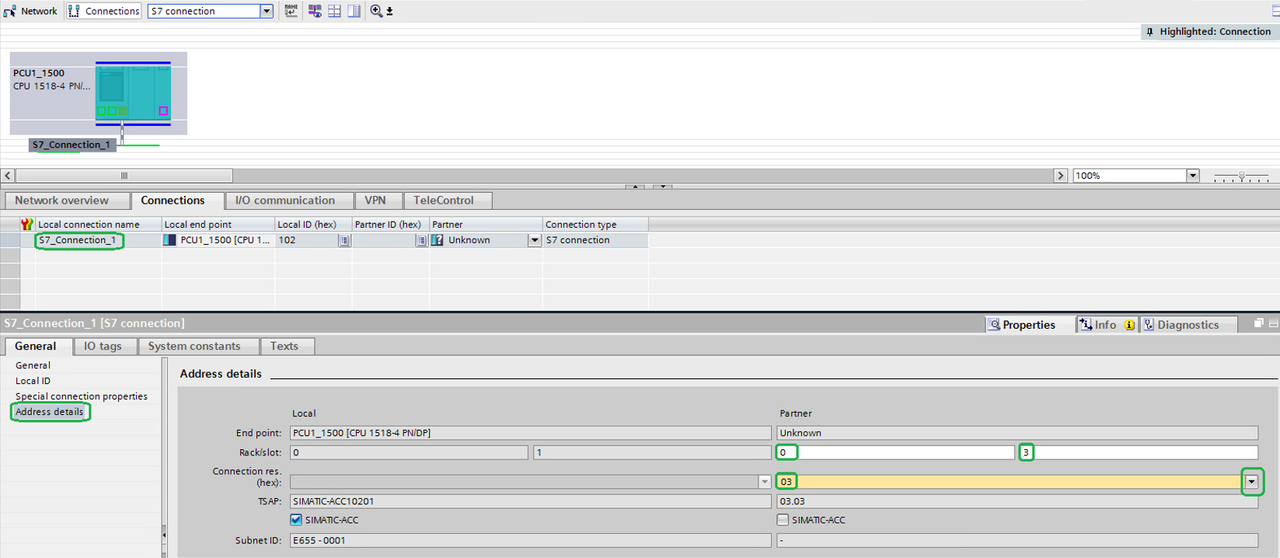Click the pin icon beside Highlighted: Connection
This screenshot has width=1280, height=558.
click(x=1150, y=32)
